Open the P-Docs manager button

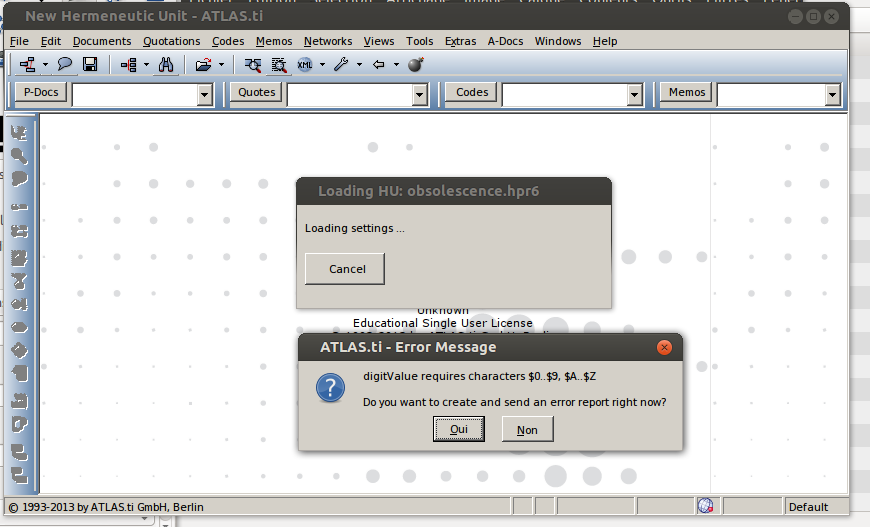[x=41, y=92]
